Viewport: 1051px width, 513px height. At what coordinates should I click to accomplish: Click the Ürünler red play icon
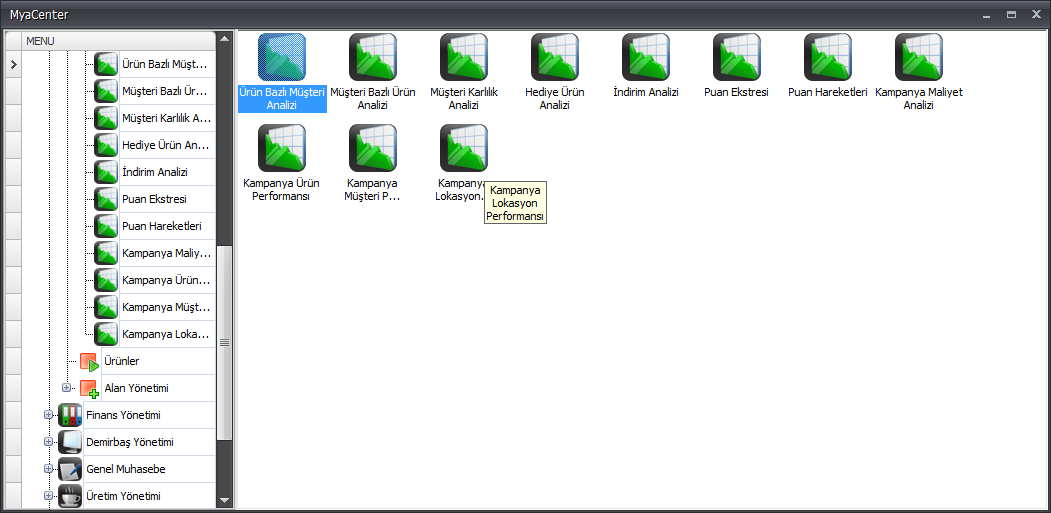click(89, 361)
